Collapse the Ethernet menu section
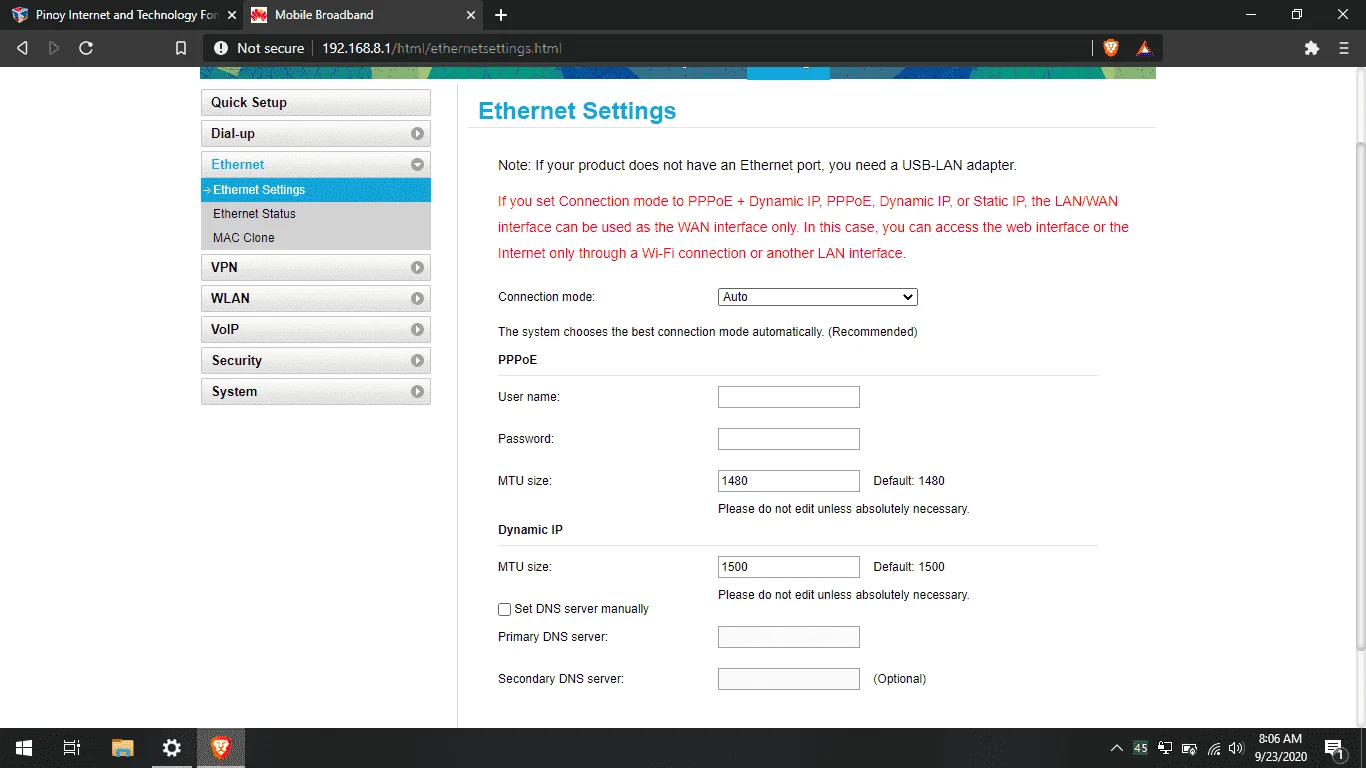This screenshot has height=768, width=1366. [x=316, y=164]
